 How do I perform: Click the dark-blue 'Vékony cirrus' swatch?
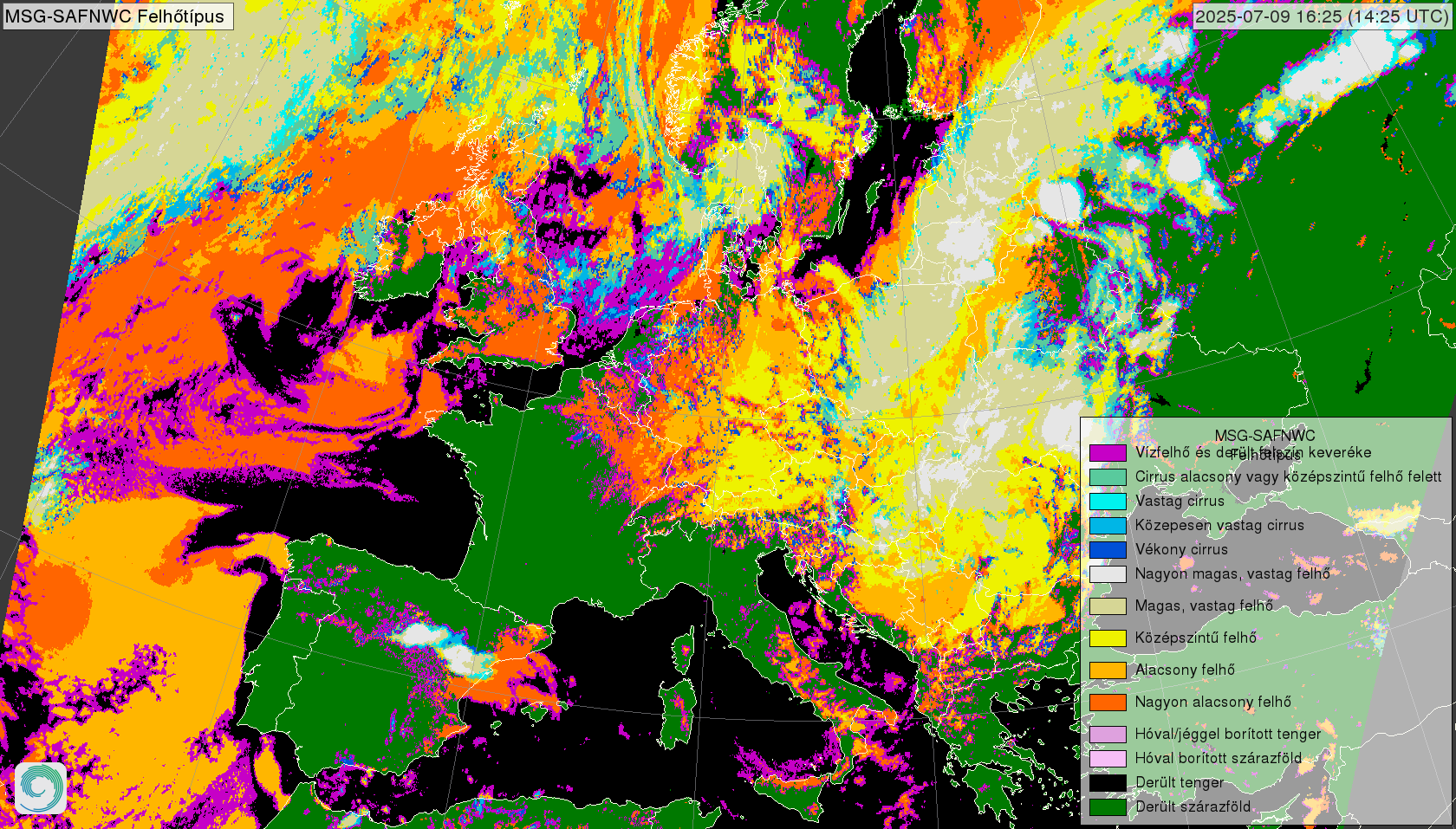pyautogui.click(x=1108, y=549)
